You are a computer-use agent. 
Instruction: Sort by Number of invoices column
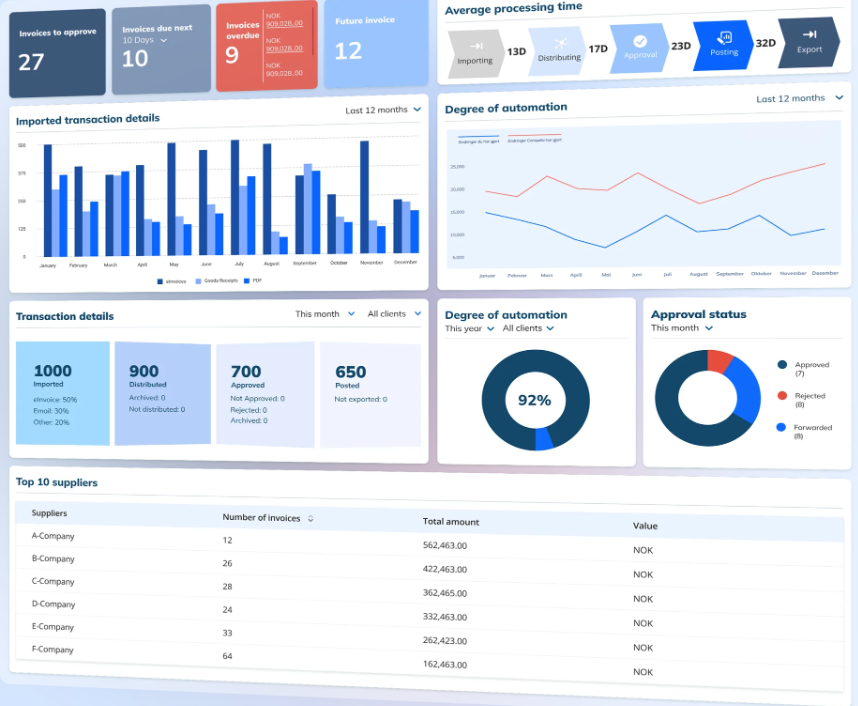click(x=310, y=519)
